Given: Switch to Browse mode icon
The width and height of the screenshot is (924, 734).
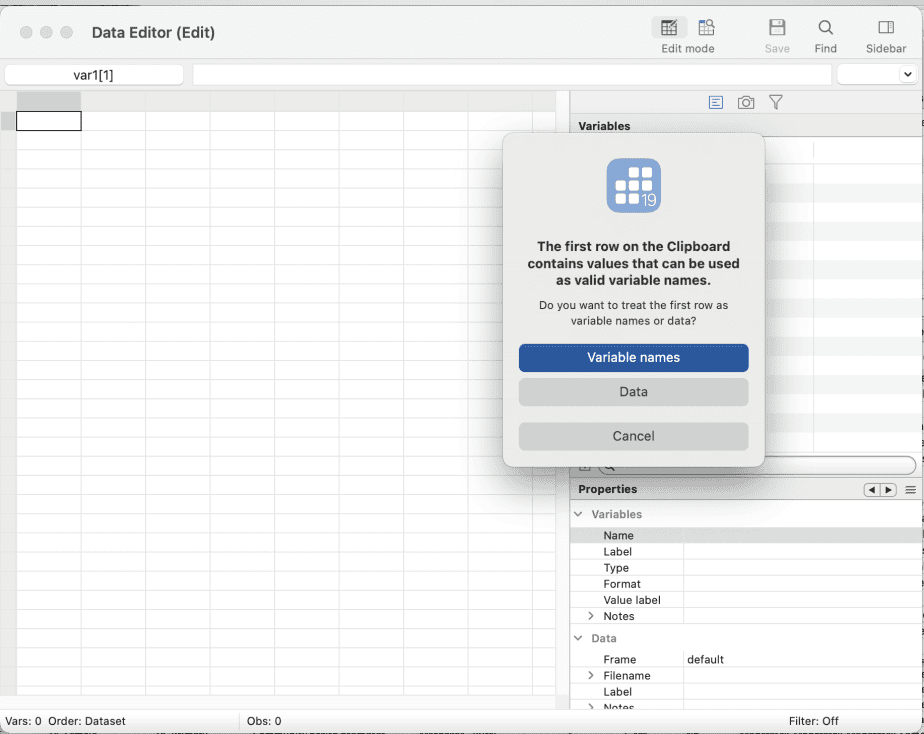Looking at the screenshot, I should pyautogui.click(x=706, y=28).
